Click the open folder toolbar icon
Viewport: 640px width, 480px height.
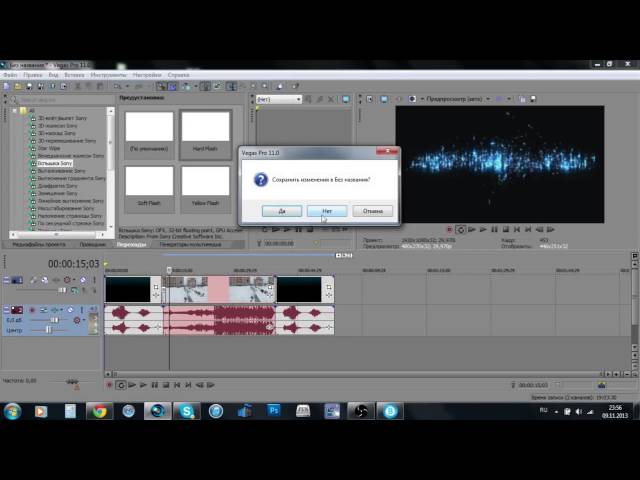18,86
